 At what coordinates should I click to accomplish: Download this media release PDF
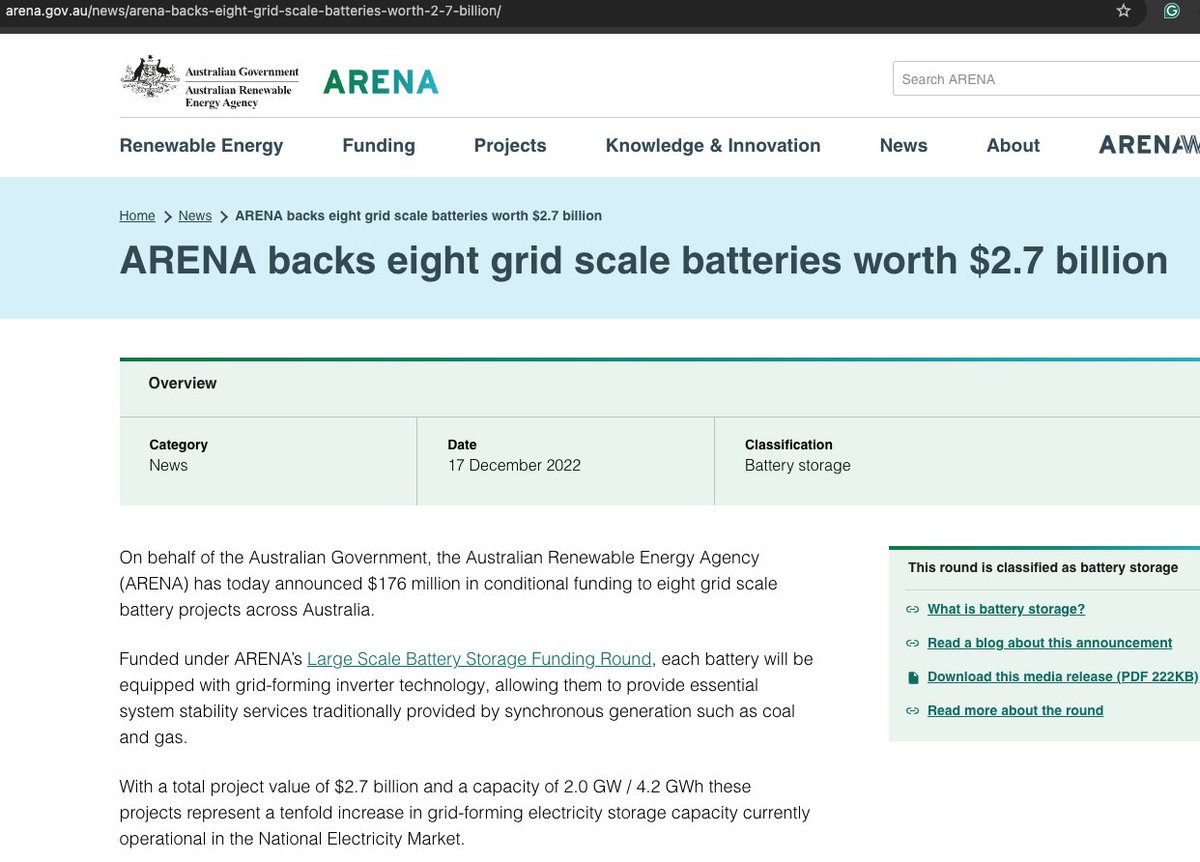click(x=1062, y=677)
